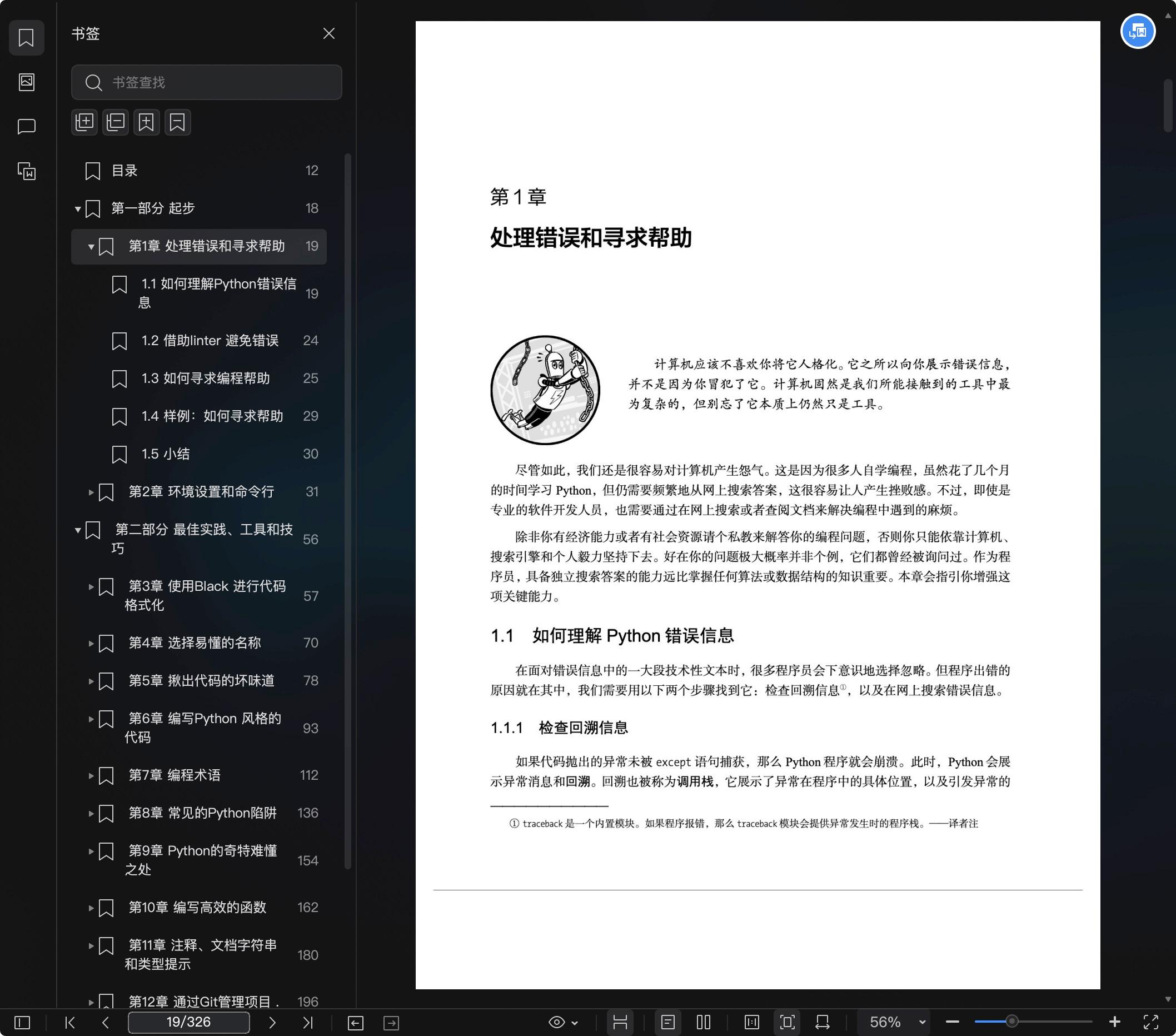1176x1036 pixels.
Task: Collapse the 第一部分 起步 section
Action: (x=78, y=209)
